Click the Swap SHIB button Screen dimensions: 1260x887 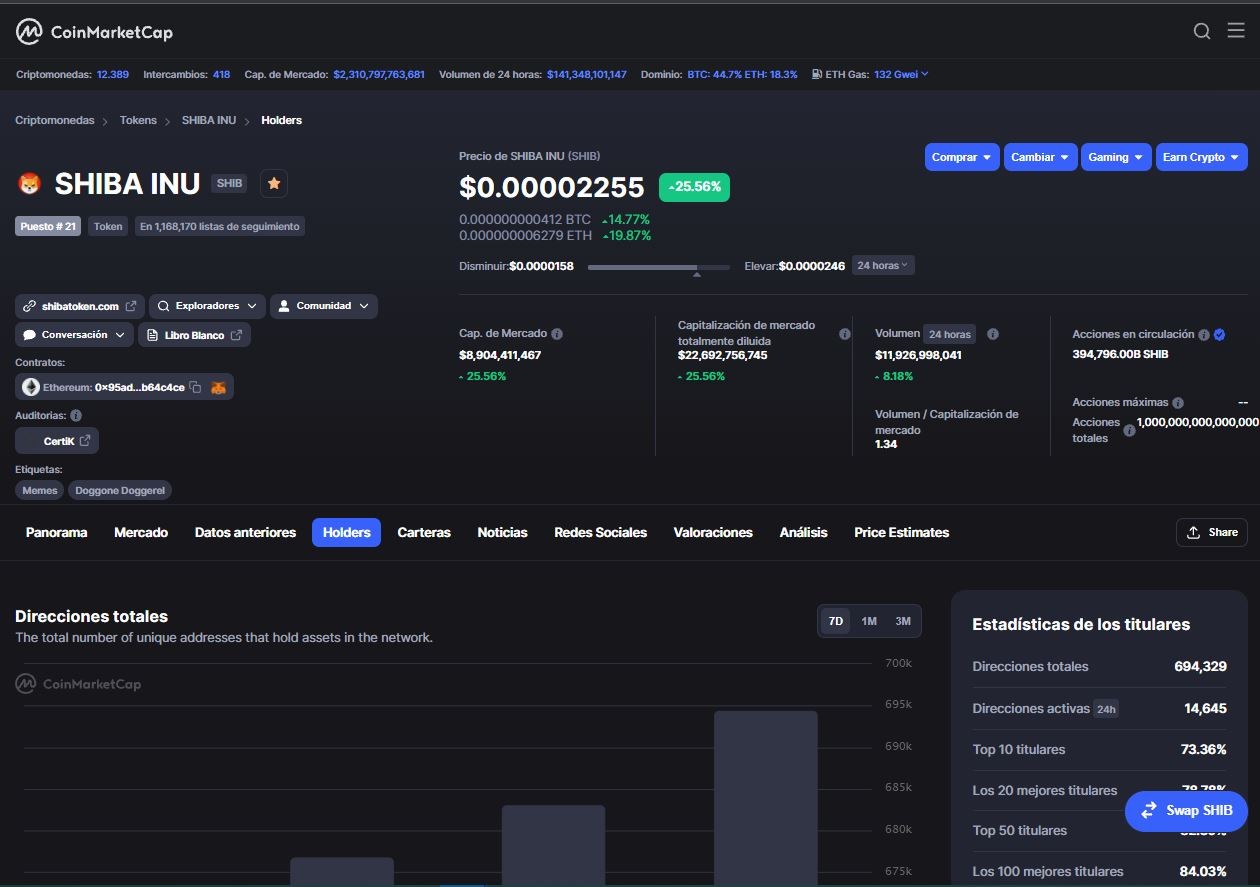1186,810
